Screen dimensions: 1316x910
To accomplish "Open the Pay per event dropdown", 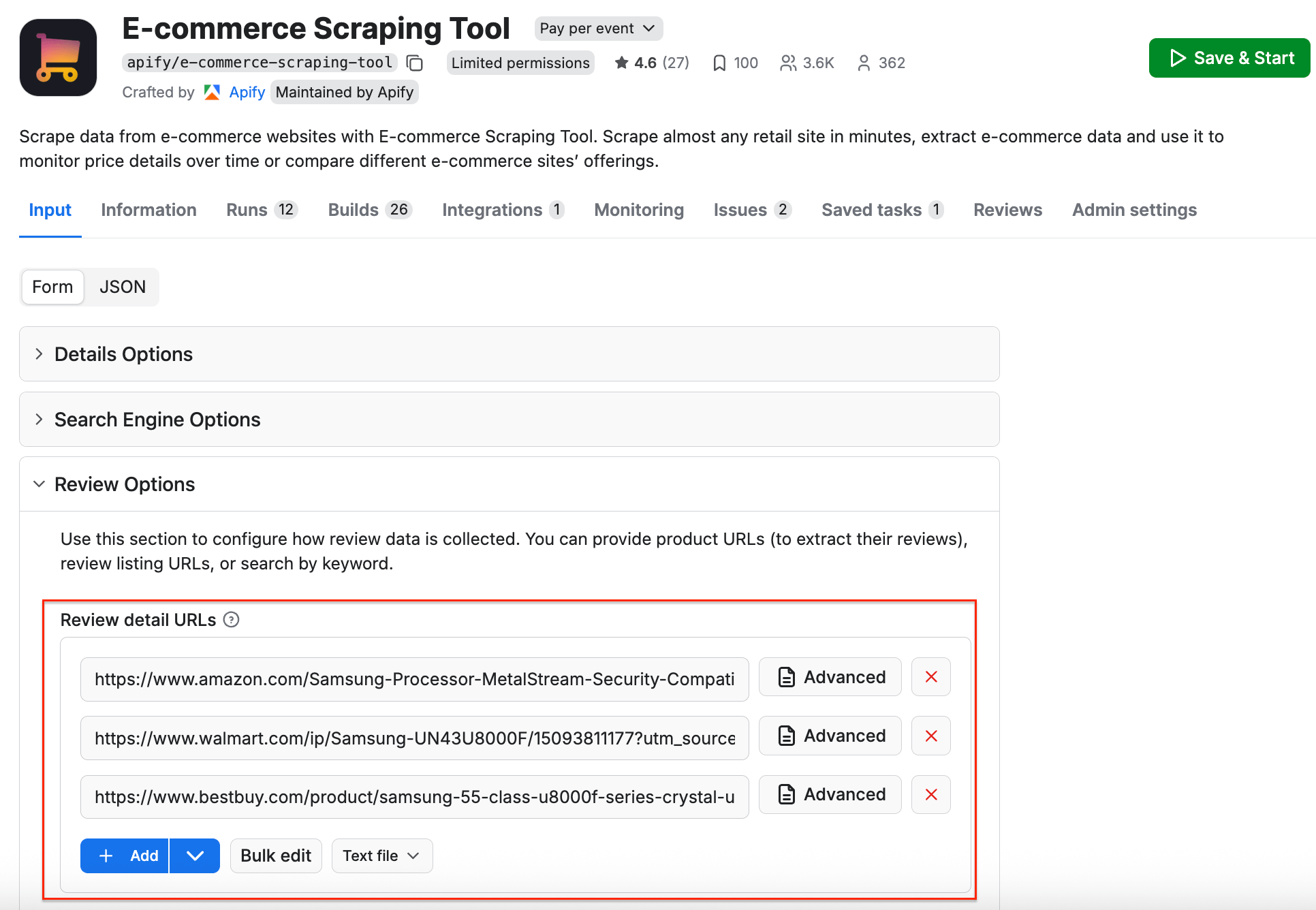I will (598, 28).
